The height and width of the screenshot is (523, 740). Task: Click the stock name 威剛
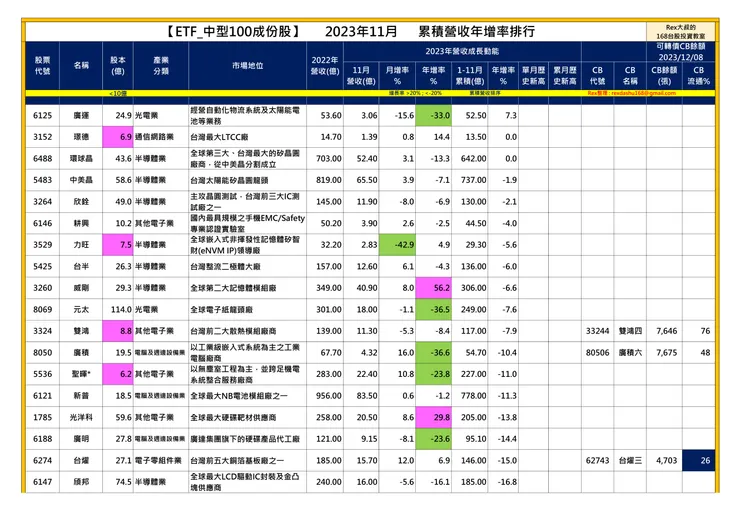click(x=81, y=288)
